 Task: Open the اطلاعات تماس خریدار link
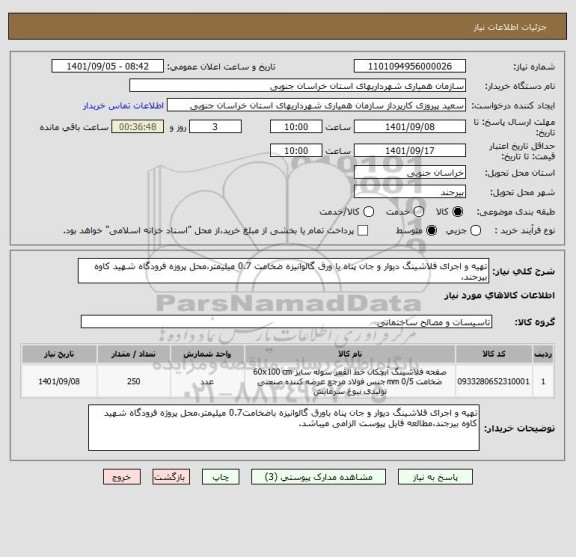click(x=123, y=106)
